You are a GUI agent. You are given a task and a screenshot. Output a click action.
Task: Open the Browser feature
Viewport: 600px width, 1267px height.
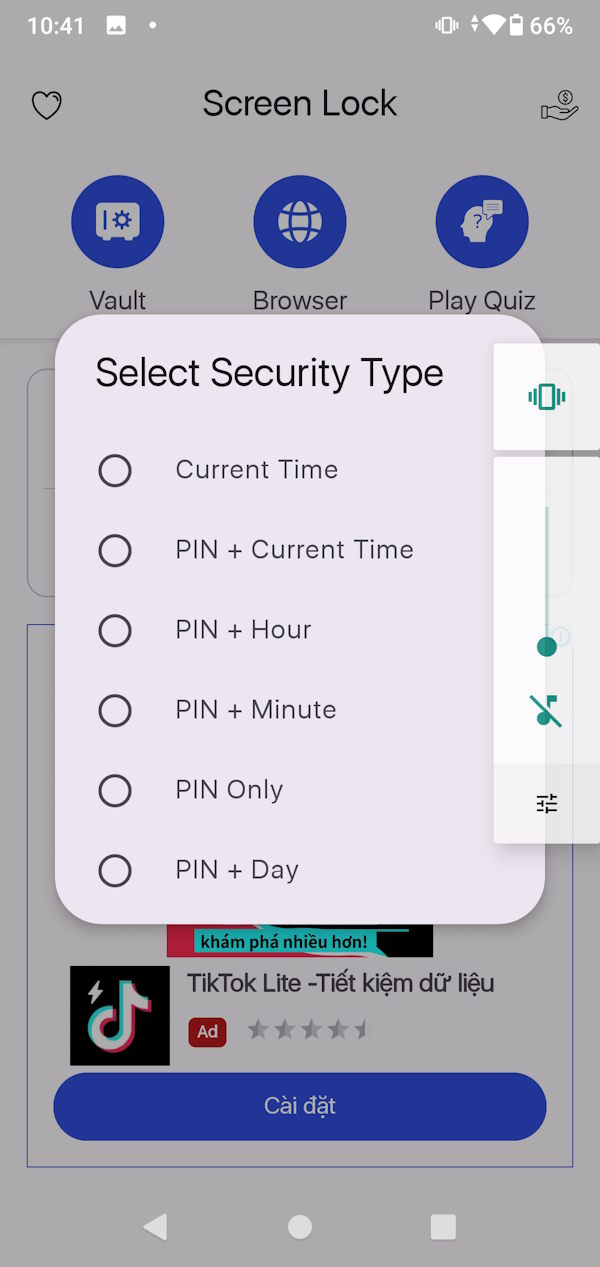point(300,221)
